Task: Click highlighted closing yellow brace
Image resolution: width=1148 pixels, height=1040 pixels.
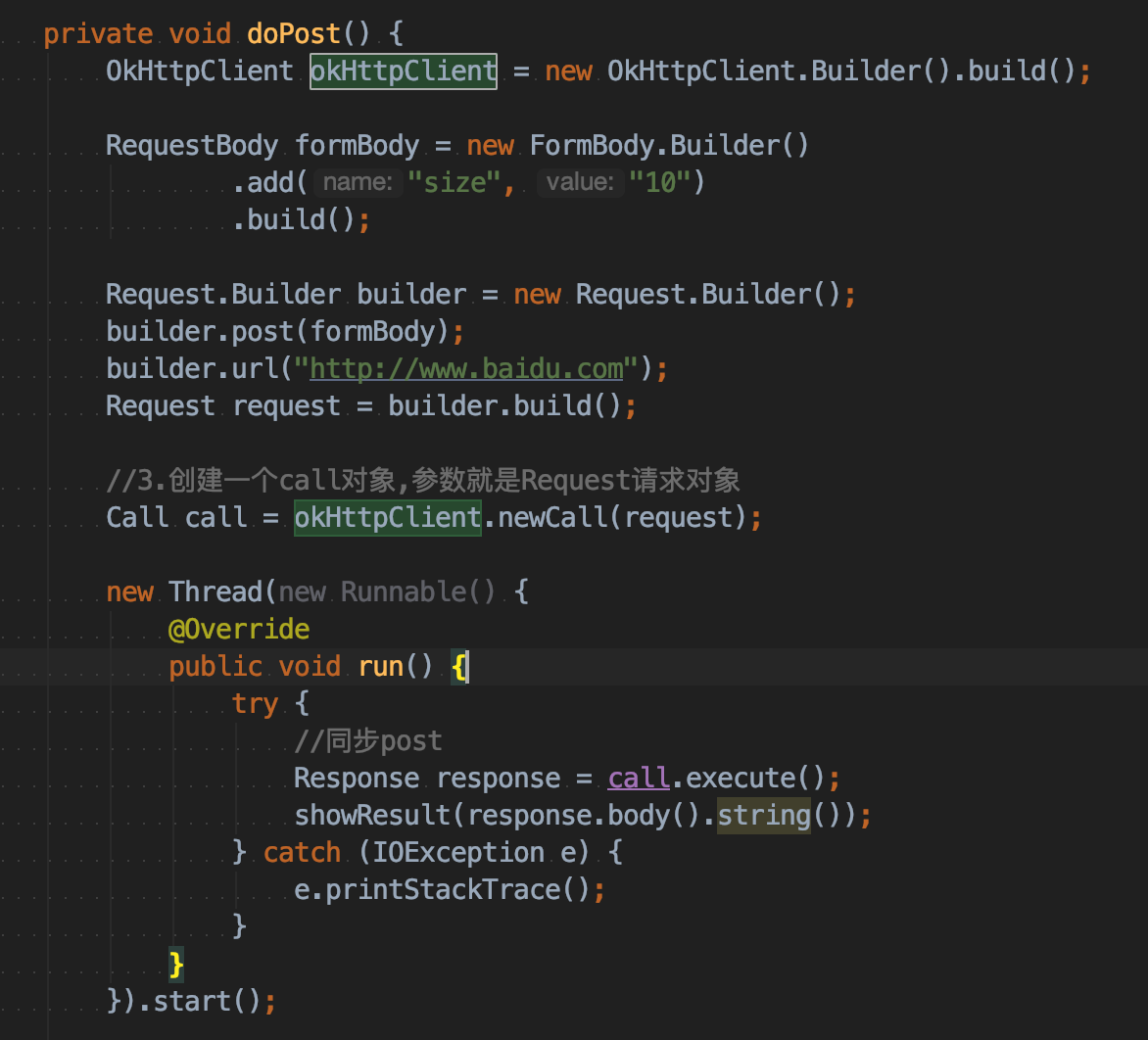Action: (x=176, y=964)
